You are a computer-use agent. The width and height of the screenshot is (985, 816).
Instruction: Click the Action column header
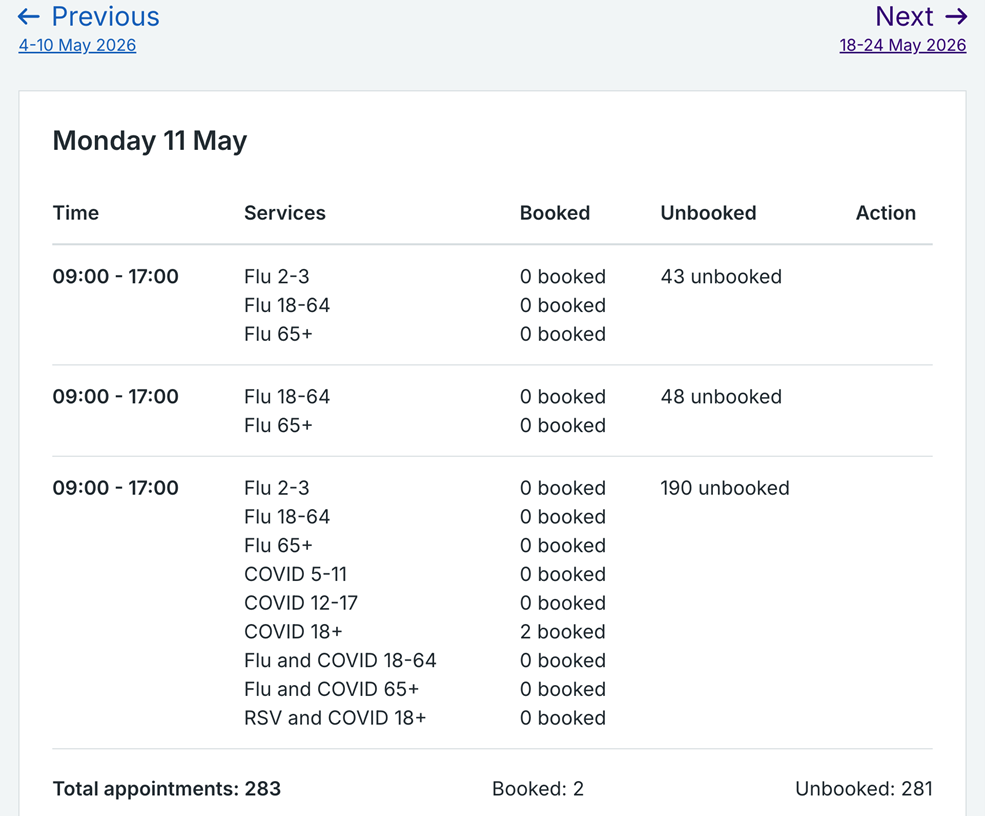[x=886, y=213]
